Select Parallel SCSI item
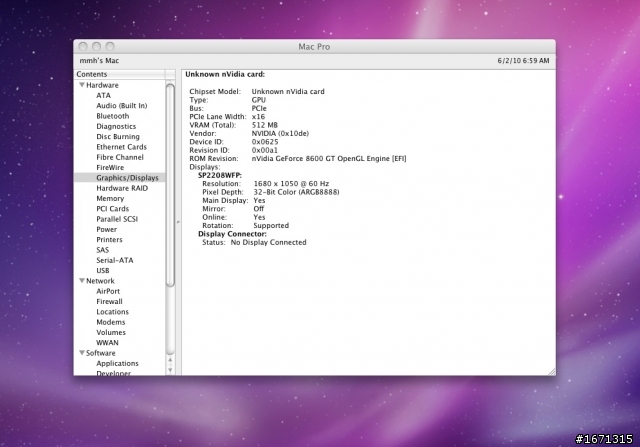640x447 pixels. coord(117,219)
